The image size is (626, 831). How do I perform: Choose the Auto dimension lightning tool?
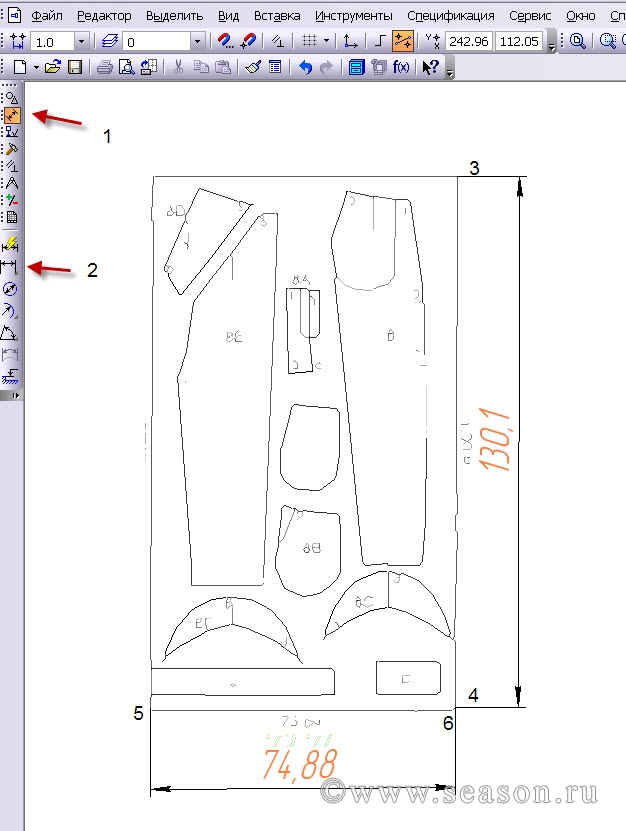coord(11,244)
